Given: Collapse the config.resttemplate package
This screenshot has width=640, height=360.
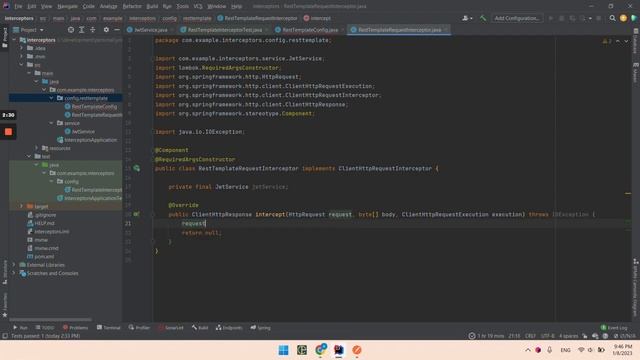Looking at the screenshot, I should 51,98.
